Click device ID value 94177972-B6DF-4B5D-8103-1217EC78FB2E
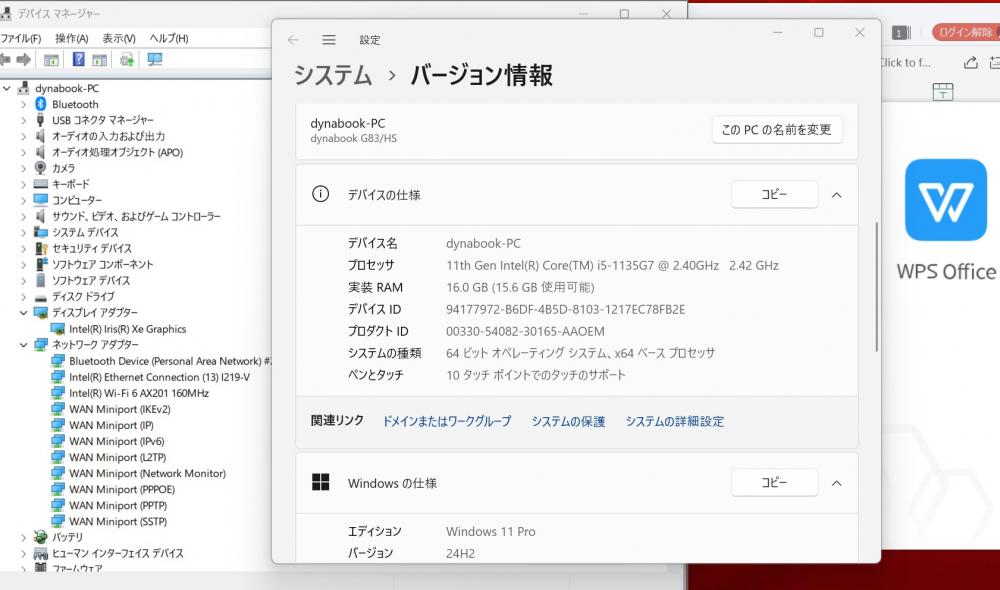 [x=566, y=309]
